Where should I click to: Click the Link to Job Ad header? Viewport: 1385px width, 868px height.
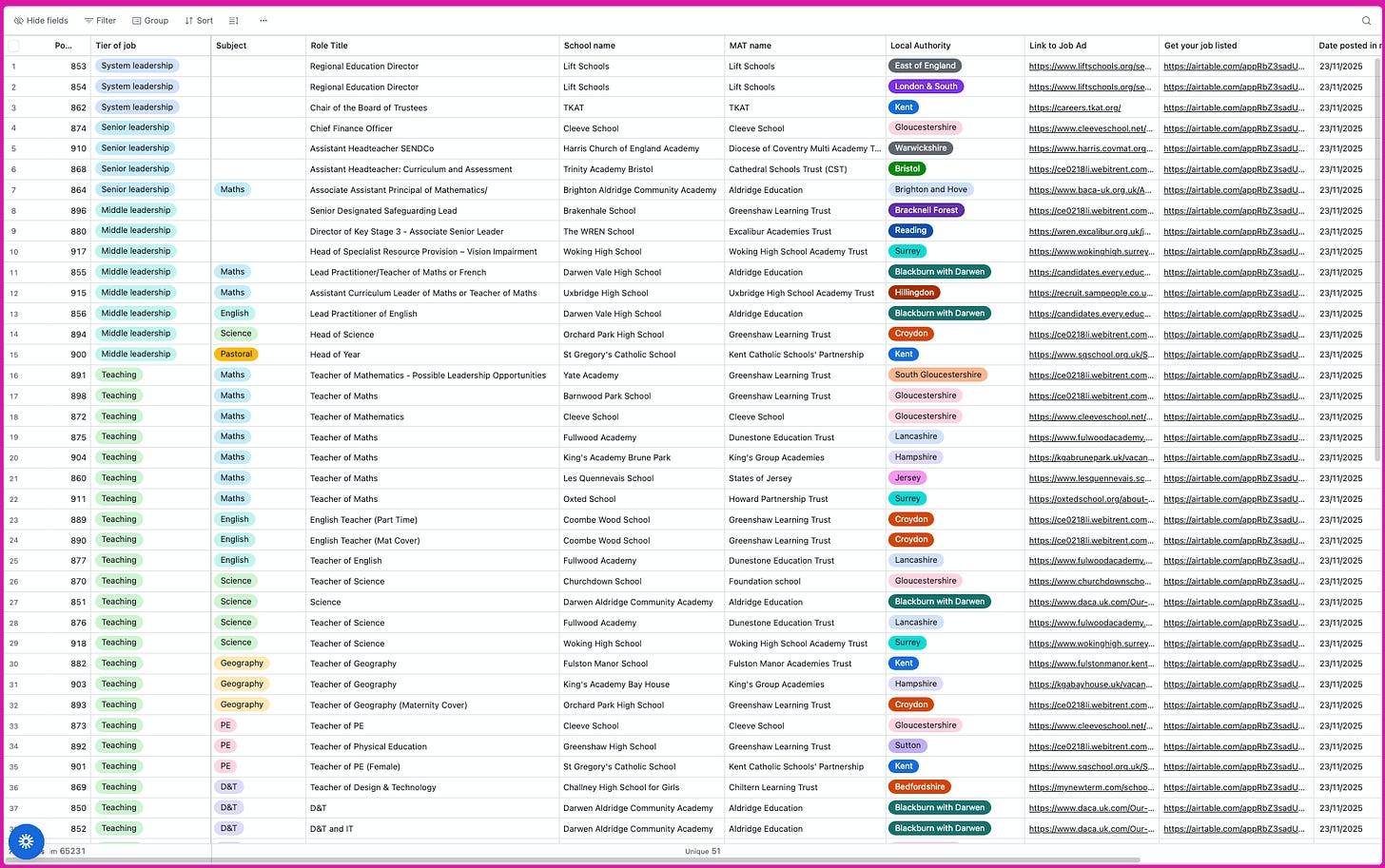[x=1091, y=46]
